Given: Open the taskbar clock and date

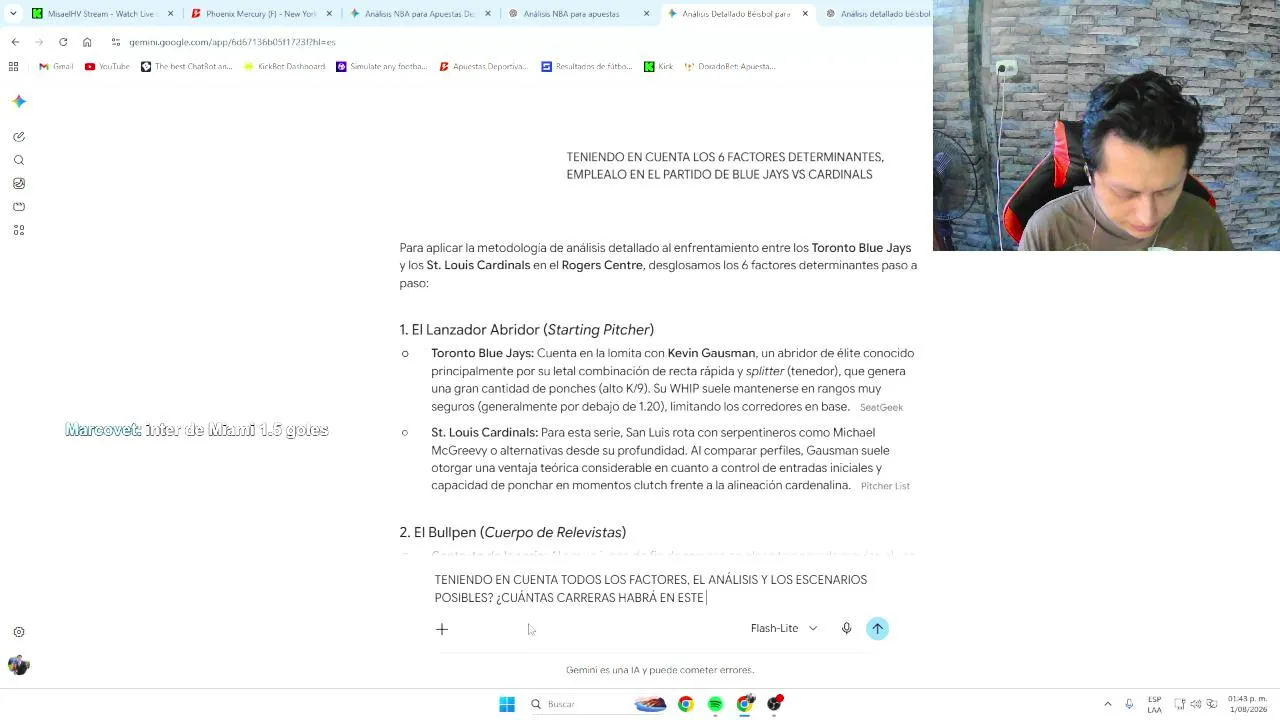Looking at the screenshot, I should (x=1247, y=704).
